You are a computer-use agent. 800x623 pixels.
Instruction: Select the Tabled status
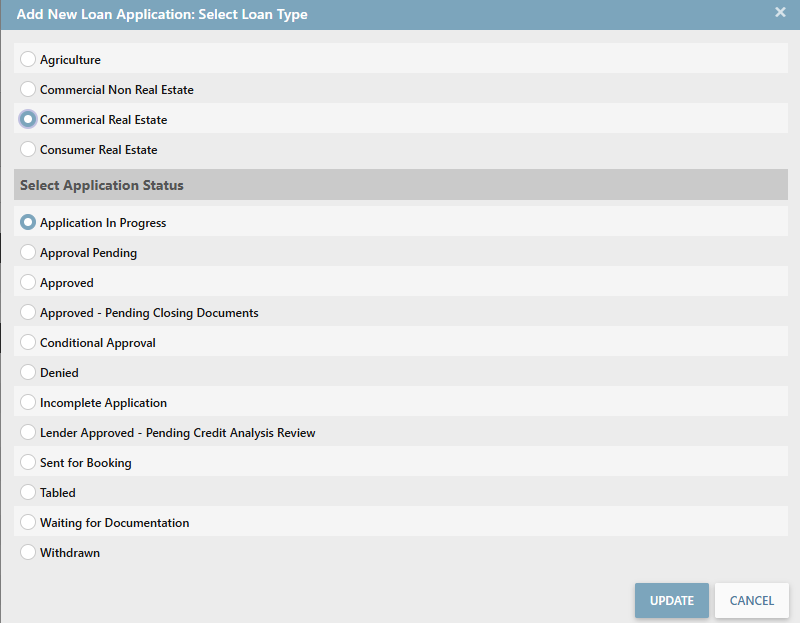28,493
